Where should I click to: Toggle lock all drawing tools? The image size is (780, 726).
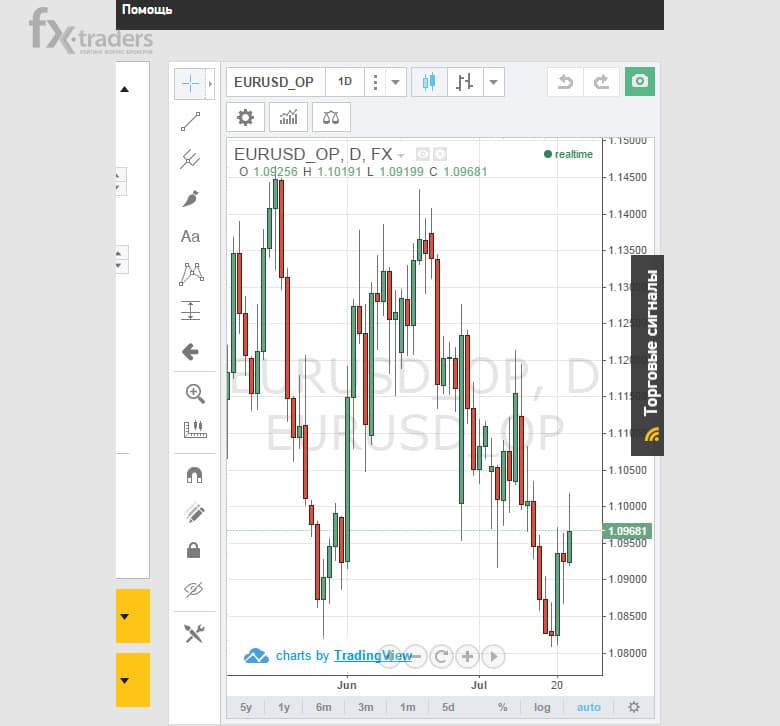(x=194, y=550)
